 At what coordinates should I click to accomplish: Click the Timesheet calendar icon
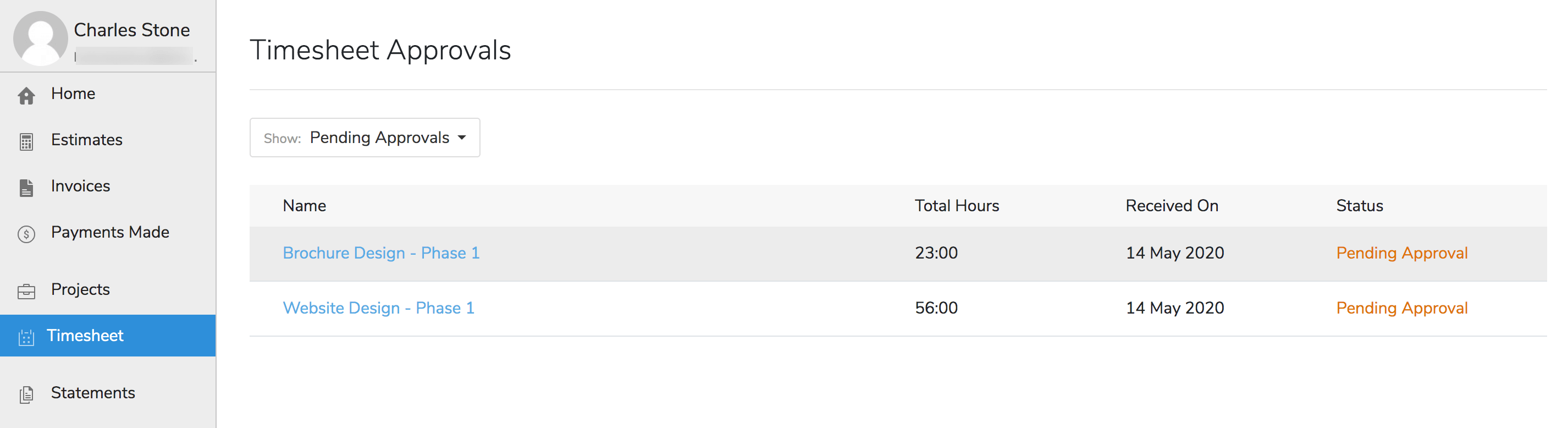pyautogui.click(x=26, y=337)
